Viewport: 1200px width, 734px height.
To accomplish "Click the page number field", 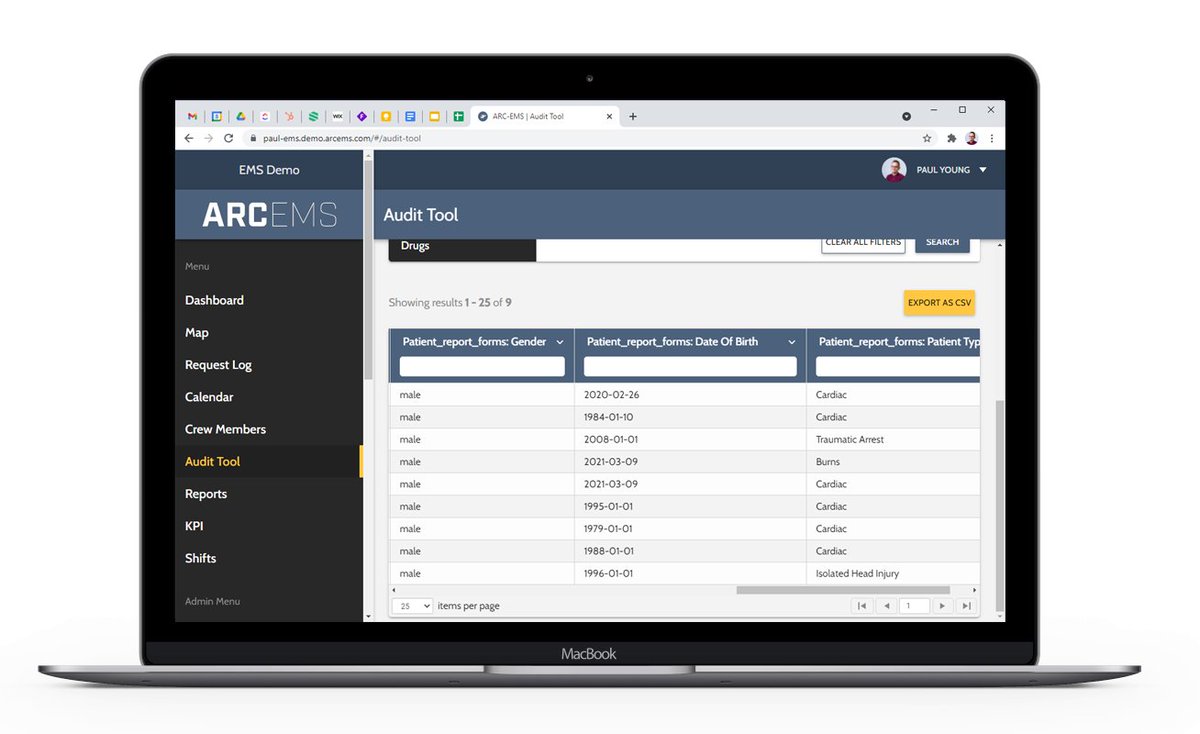I will (915, 606).
